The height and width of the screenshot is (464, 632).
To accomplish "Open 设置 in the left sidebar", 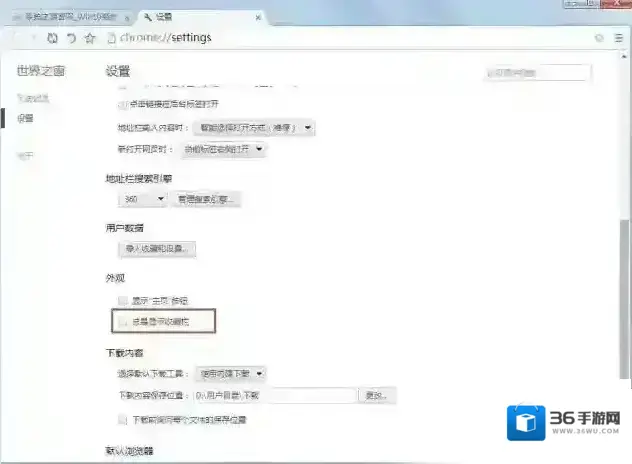I will pos(25,118).
